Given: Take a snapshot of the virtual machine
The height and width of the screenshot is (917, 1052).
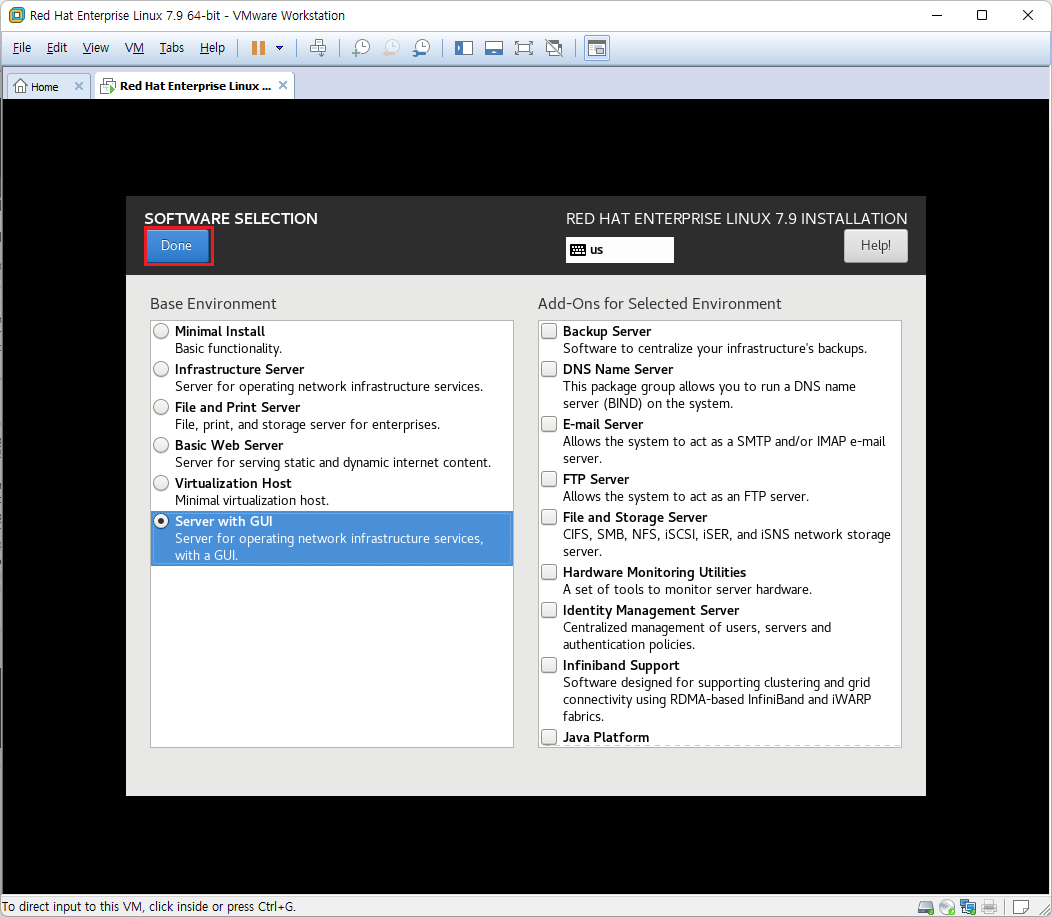Looking at the screenshot, I should pos(361,48).
